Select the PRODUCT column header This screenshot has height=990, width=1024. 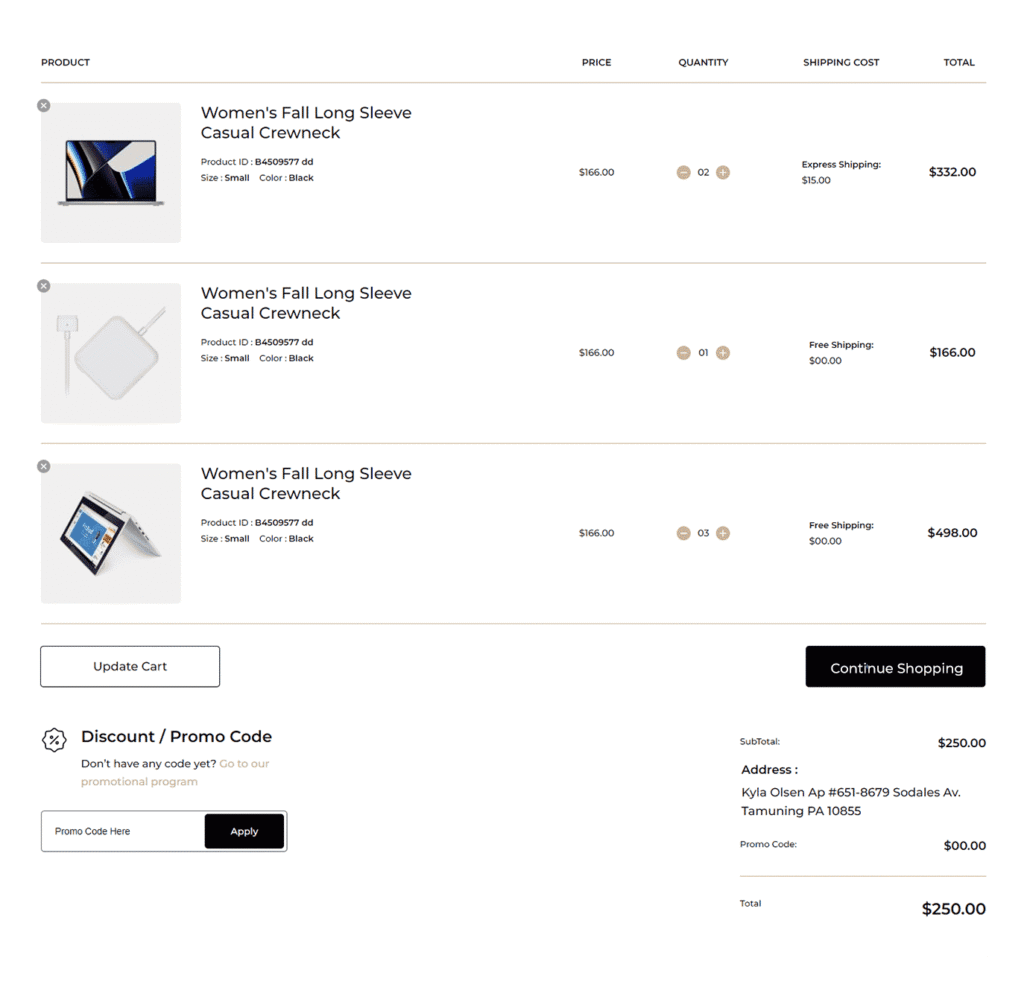point(65,62)
